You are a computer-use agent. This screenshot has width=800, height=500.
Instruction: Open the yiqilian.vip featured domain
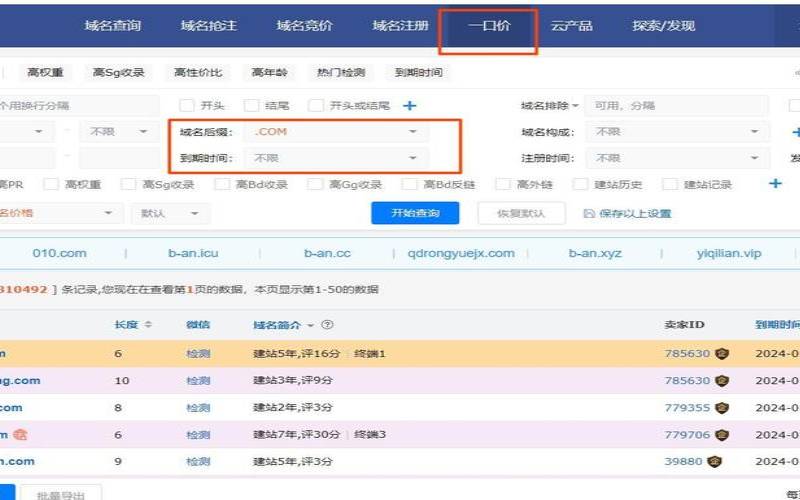729,253
